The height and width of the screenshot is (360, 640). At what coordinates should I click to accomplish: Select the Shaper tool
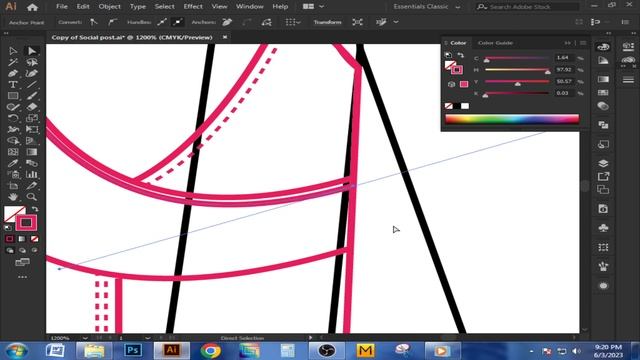point(13,107)
